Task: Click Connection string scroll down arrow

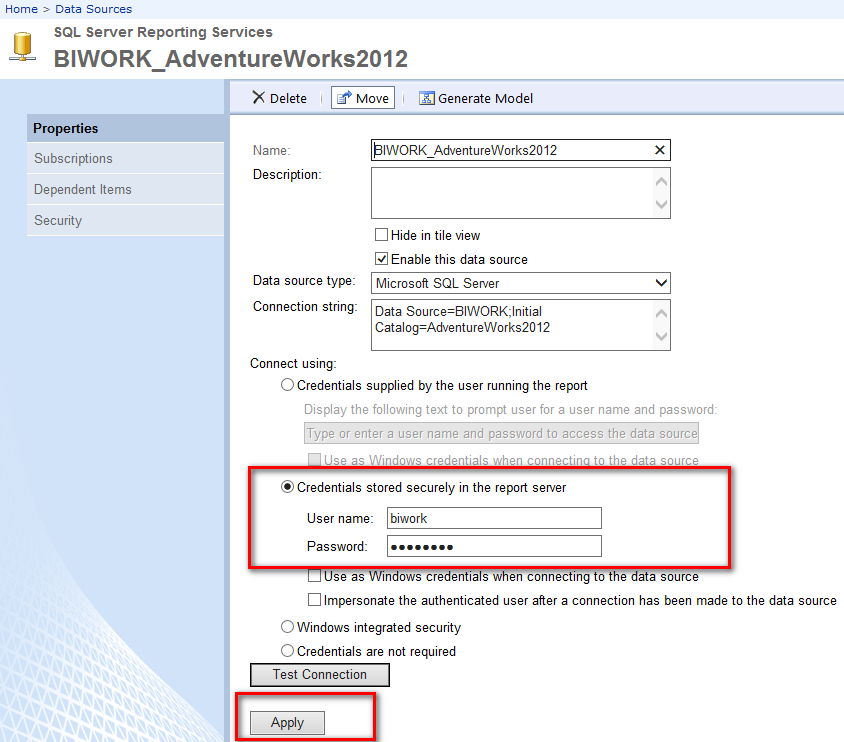Action: tap(662, 336)
